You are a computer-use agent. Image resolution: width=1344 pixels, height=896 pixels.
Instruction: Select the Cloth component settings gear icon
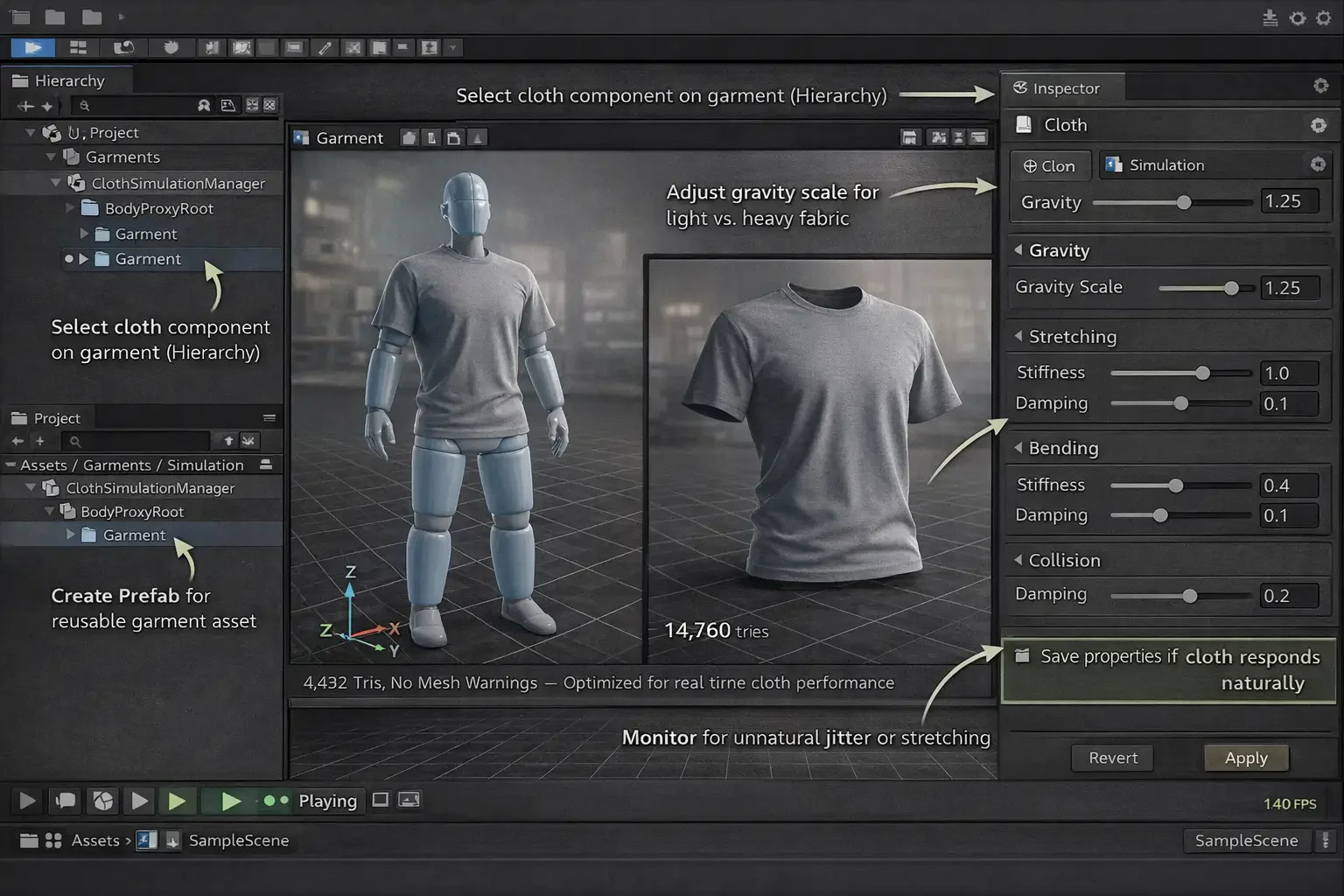(1319, 125)
